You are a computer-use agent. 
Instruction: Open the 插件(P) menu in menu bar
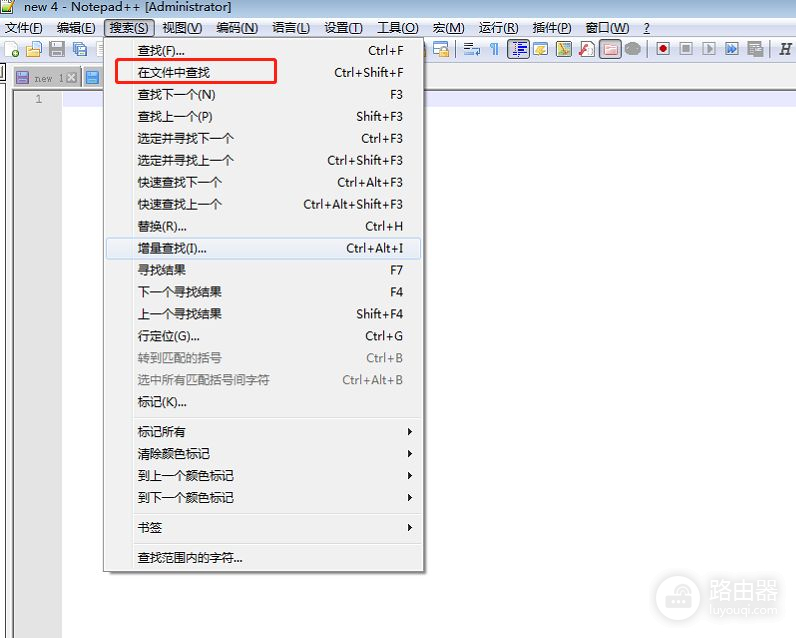pos(551,28)
